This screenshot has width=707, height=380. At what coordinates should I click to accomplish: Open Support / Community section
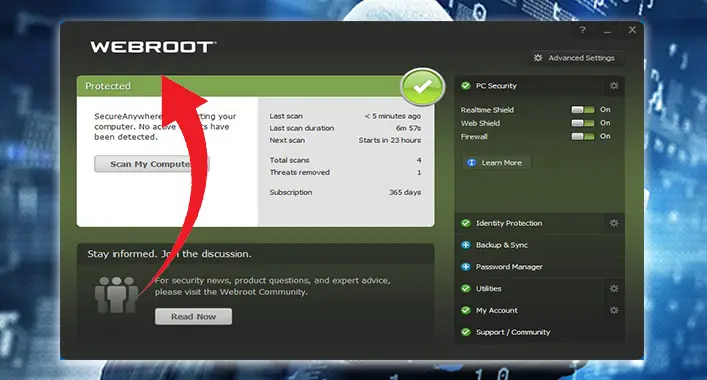click(x=513, y=332)
